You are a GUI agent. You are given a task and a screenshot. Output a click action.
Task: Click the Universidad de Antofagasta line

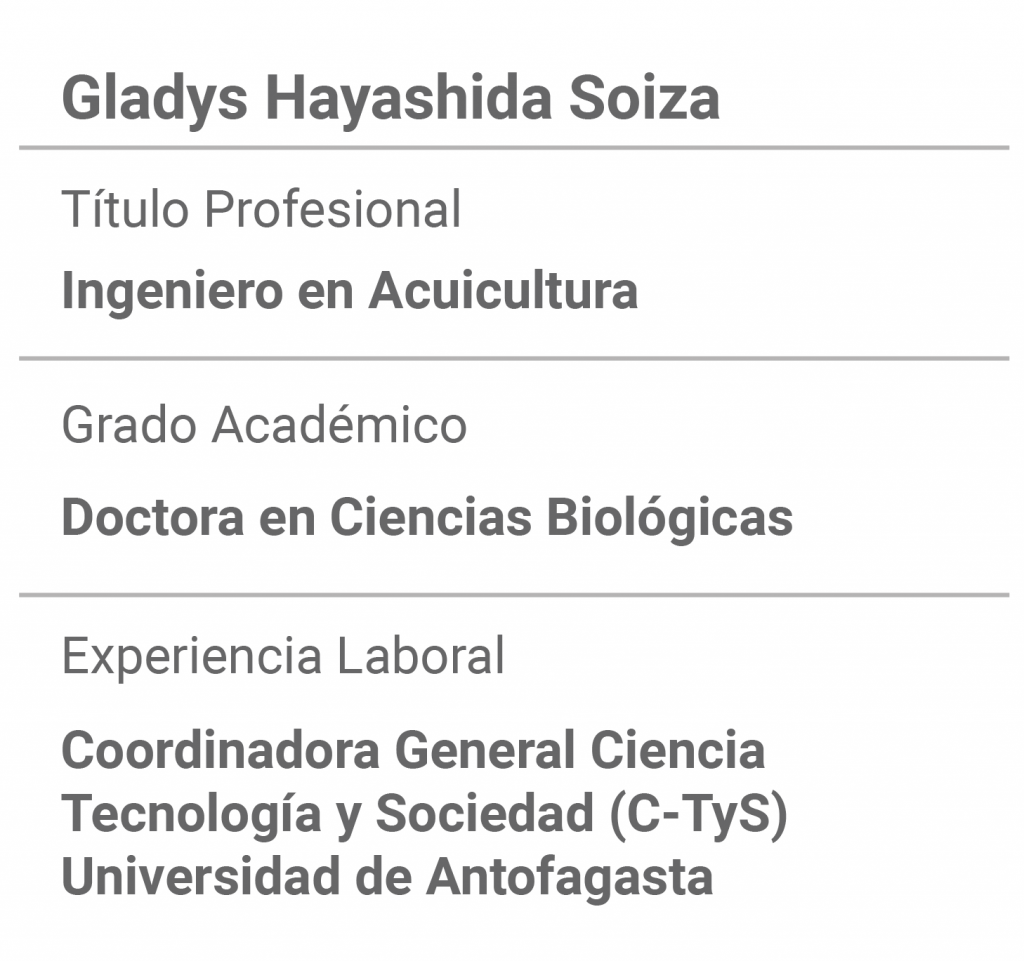pyautogui.click(x=387, y=876)
